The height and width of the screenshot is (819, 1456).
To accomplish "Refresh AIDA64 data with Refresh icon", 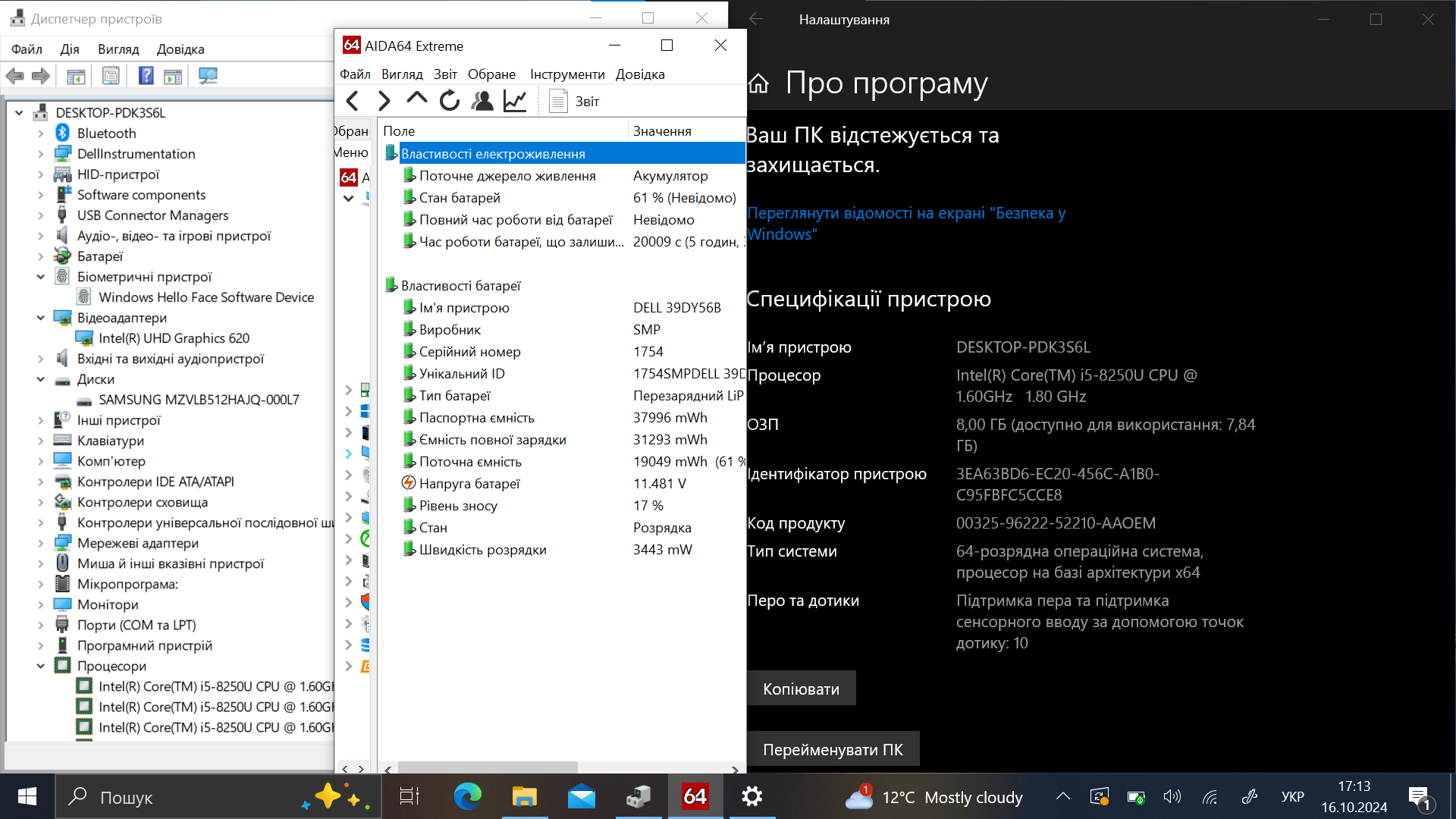I will pyautogui.click(x=450, y=101).
